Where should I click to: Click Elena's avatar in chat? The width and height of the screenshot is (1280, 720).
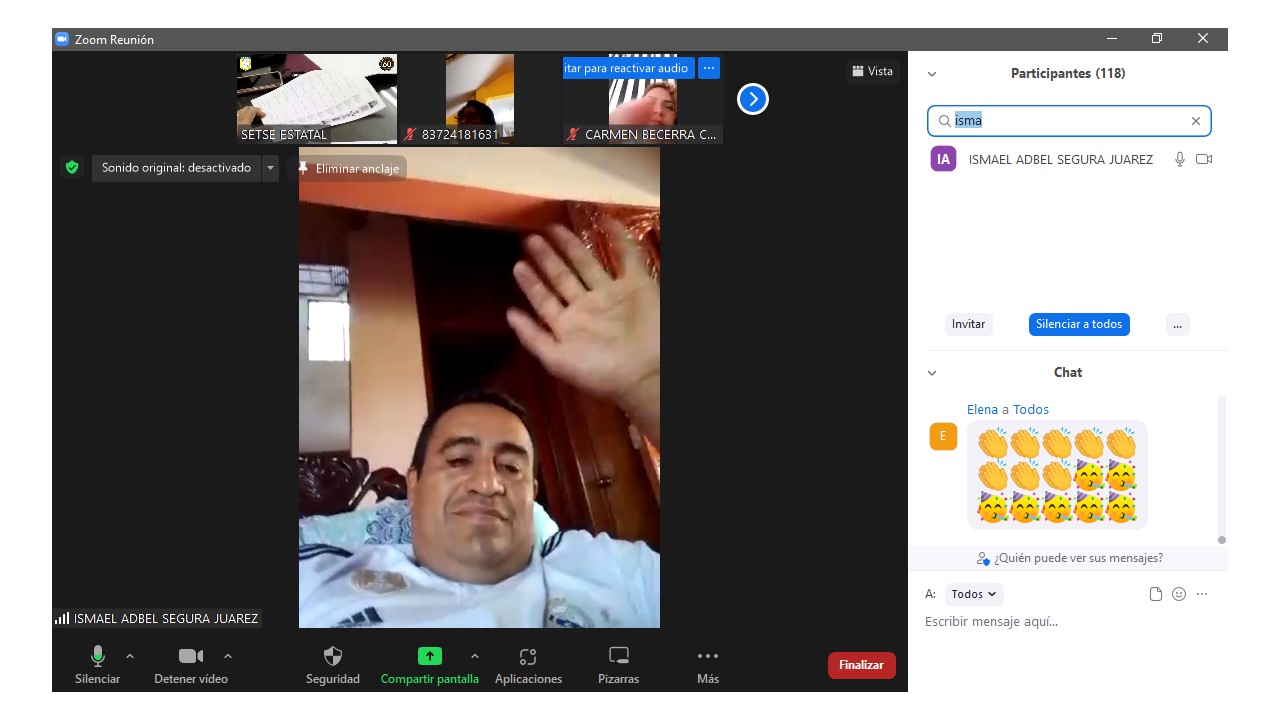pos(943,436)
